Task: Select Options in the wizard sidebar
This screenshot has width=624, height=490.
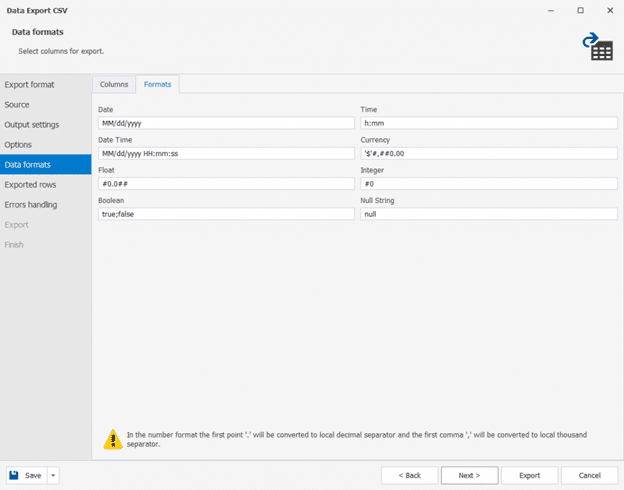Action: (x=18, y=145)
